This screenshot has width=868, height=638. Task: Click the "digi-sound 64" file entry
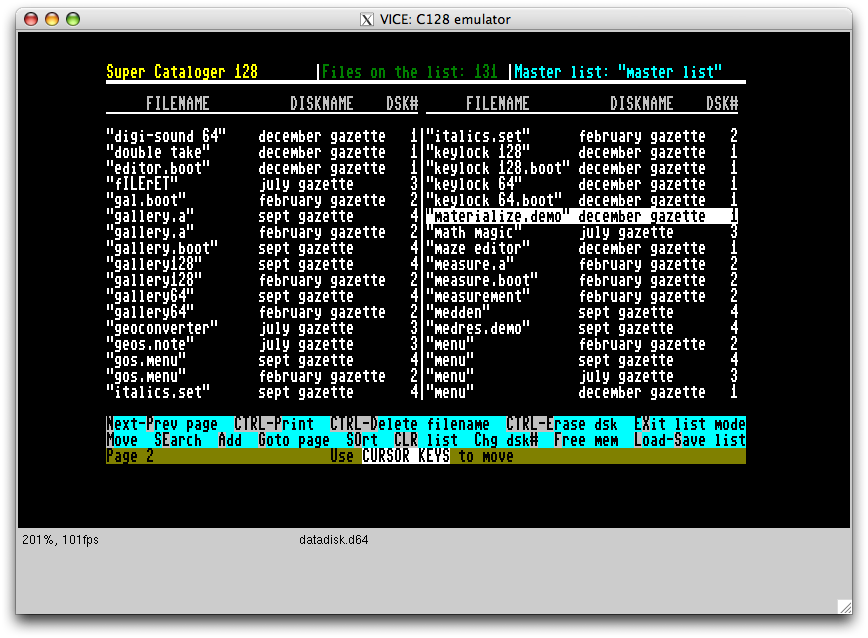(166, 136)
